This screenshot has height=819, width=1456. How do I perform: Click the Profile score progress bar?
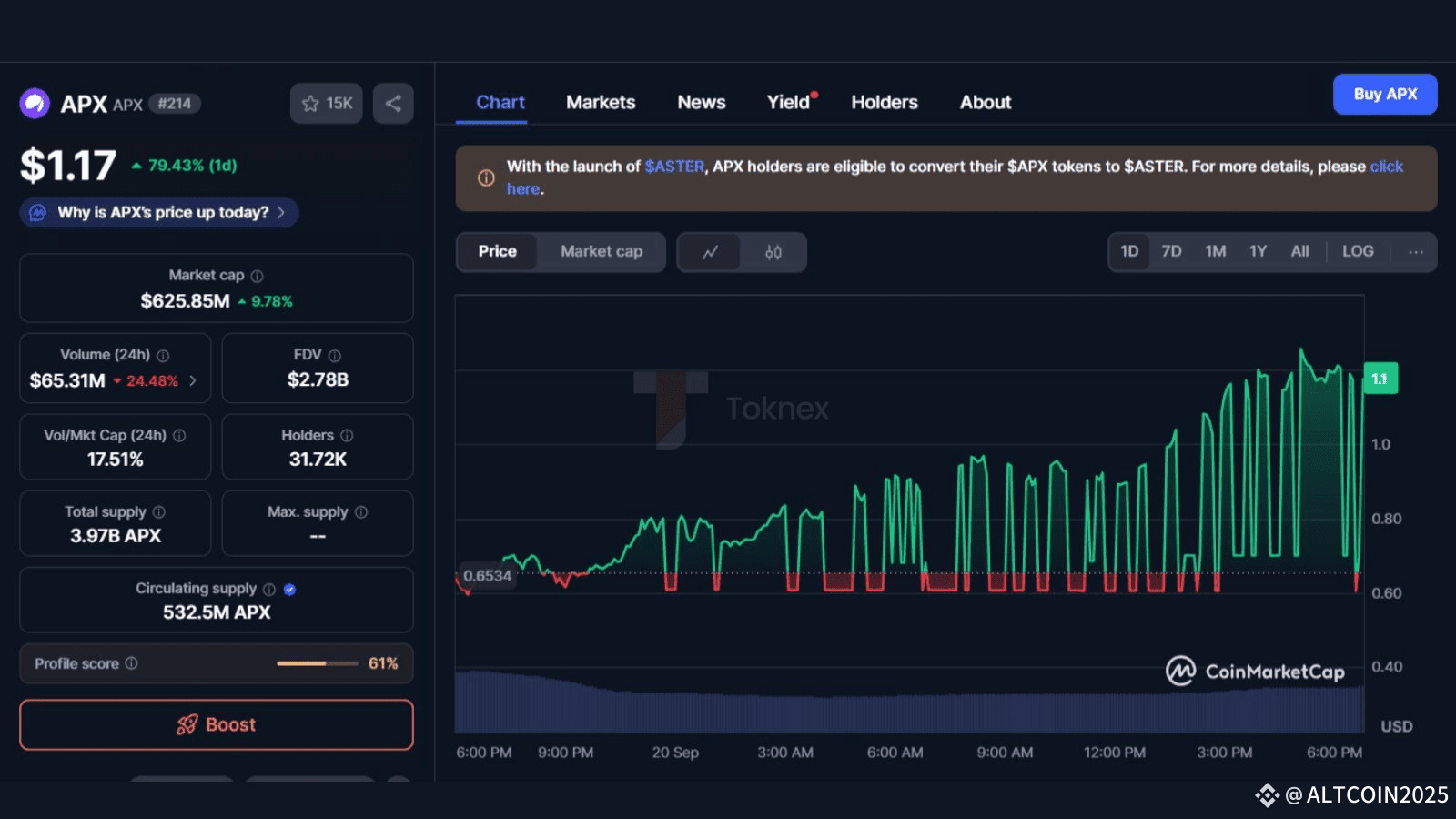pos(318,663)
